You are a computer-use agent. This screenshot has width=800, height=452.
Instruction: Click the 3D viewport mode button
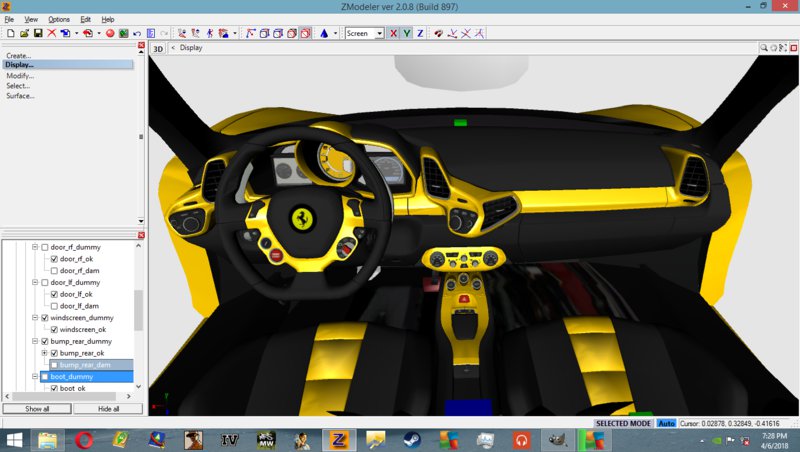coord(158,48)
